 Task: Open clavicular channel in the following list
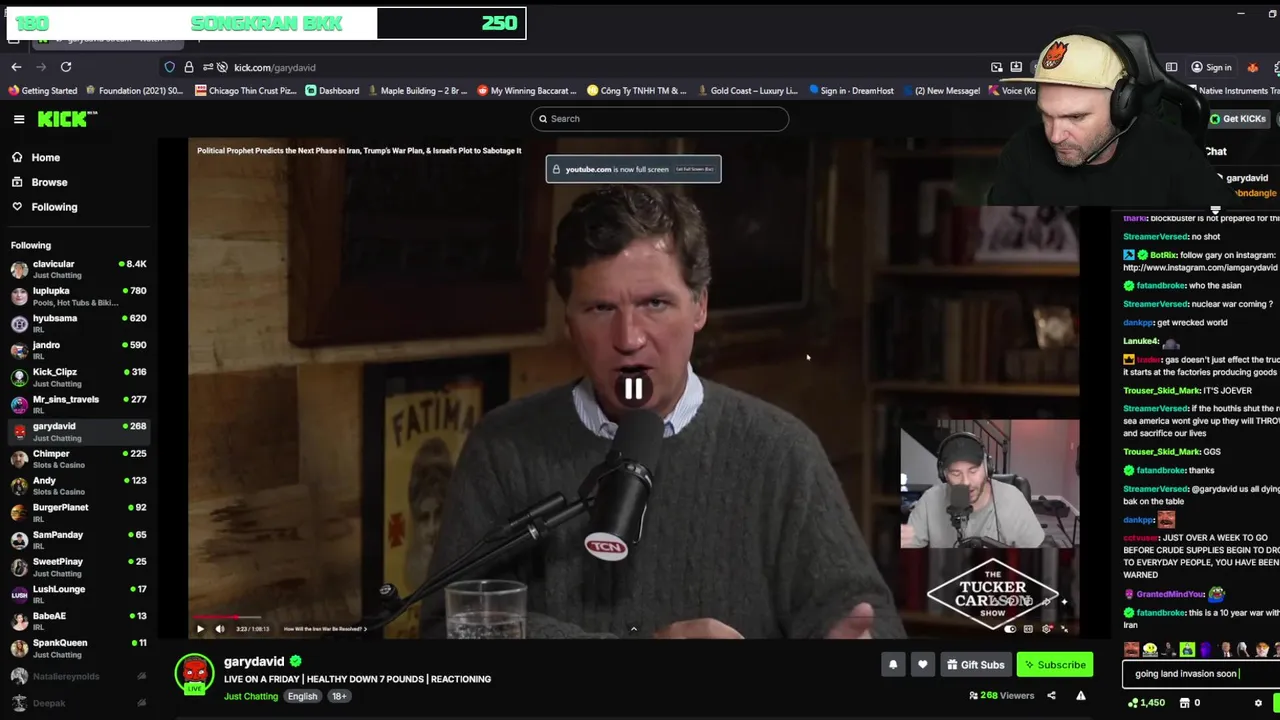pyautogui.click(x=78, y=269)
